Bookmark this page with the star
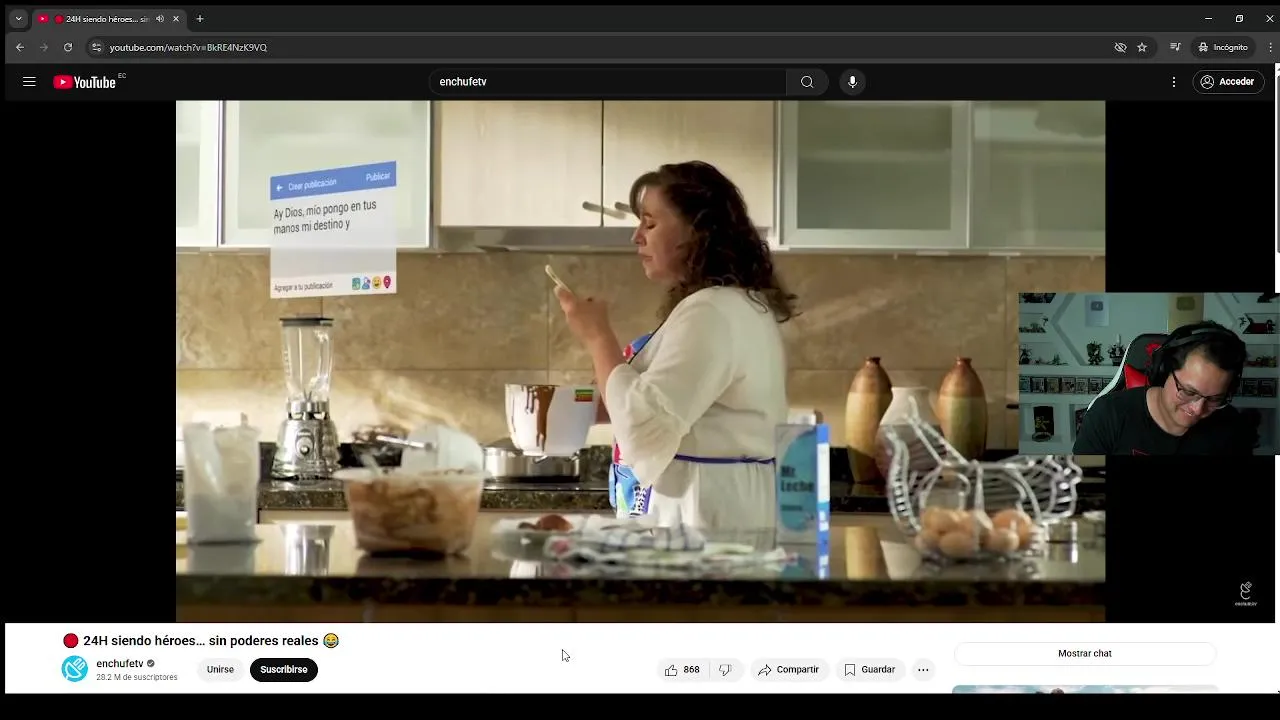 1142,47
